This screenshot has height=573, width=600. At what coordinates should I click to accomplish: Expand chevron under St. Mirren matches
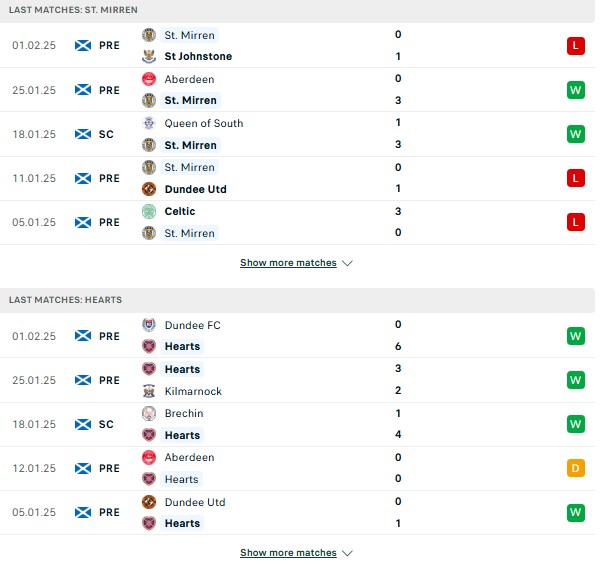coord(347,263)
